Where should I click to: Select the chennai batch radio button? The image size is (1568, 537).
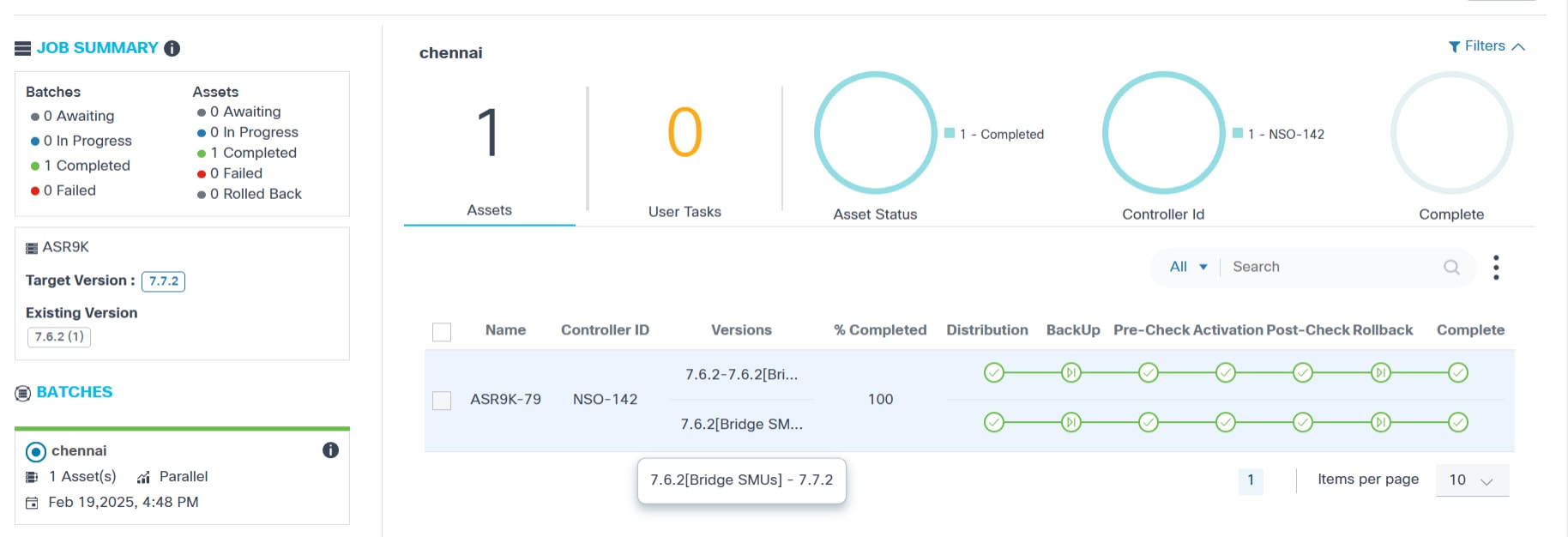[36, 451]
